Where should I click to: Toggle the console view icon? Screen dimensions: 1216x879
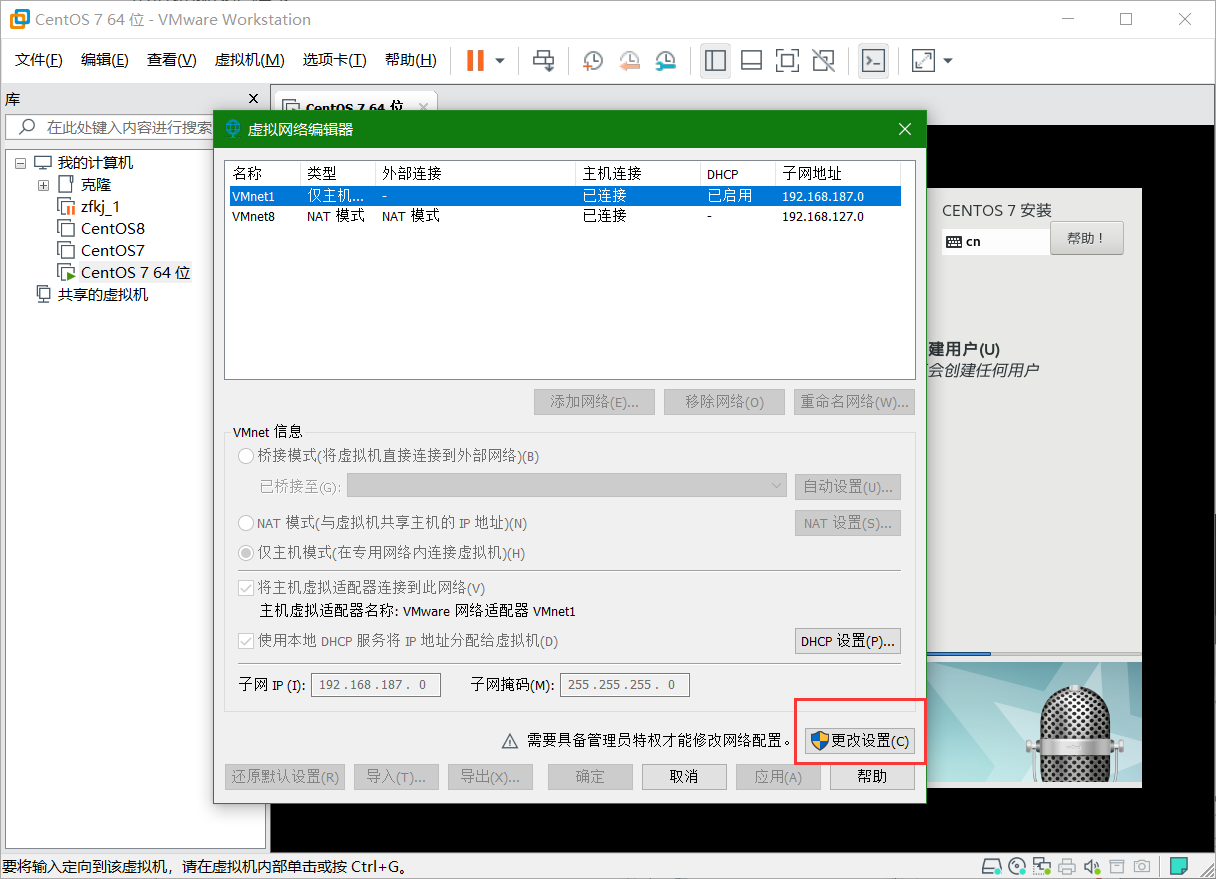click(873, 61)
